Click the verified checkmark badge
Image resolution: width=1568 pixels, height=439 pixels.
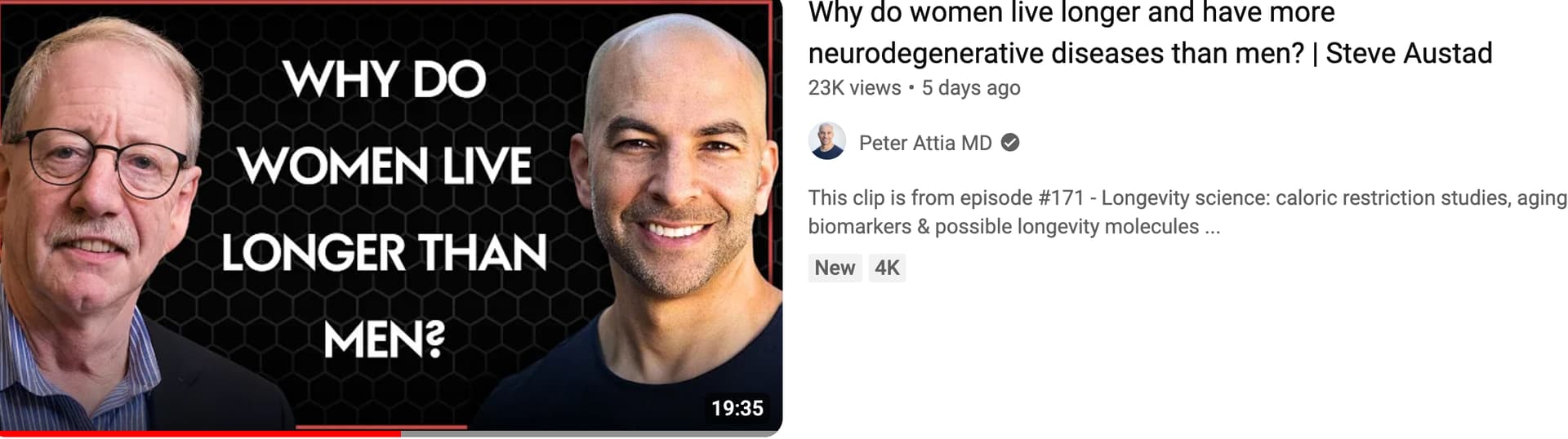coord(1010,143)
